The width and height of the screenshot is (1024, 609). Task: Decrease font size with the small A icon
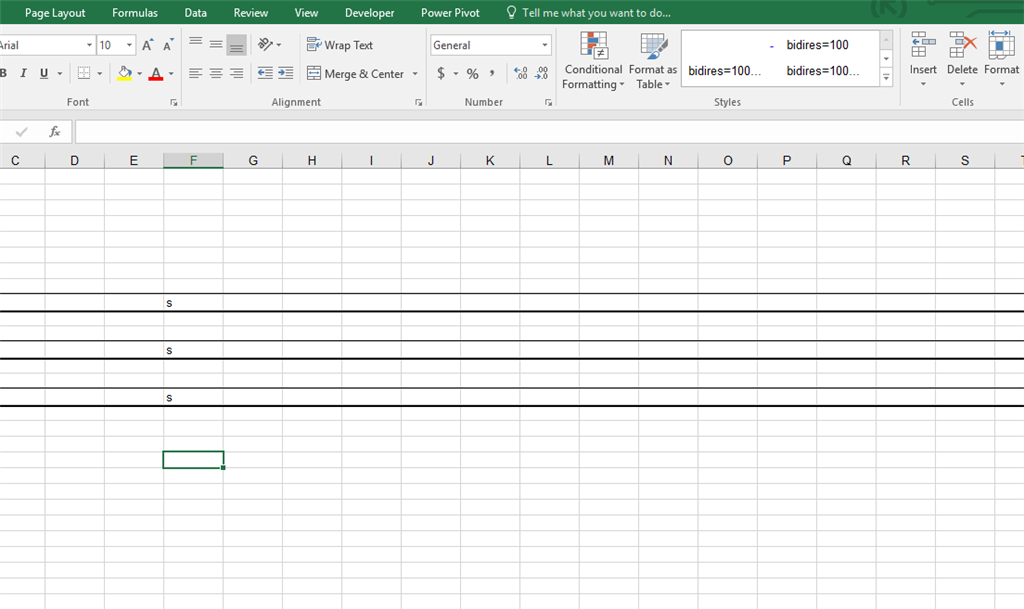click(168, 45)
